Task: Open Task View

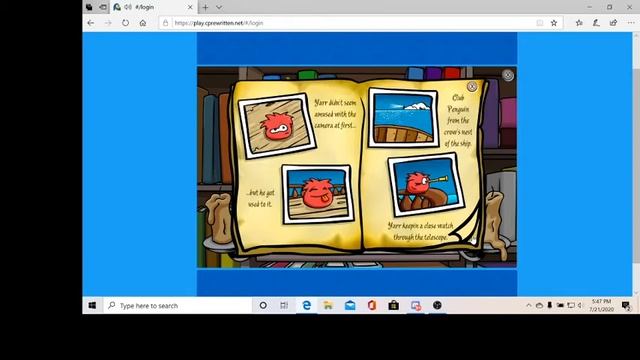Action: click(x=284, y=305)
